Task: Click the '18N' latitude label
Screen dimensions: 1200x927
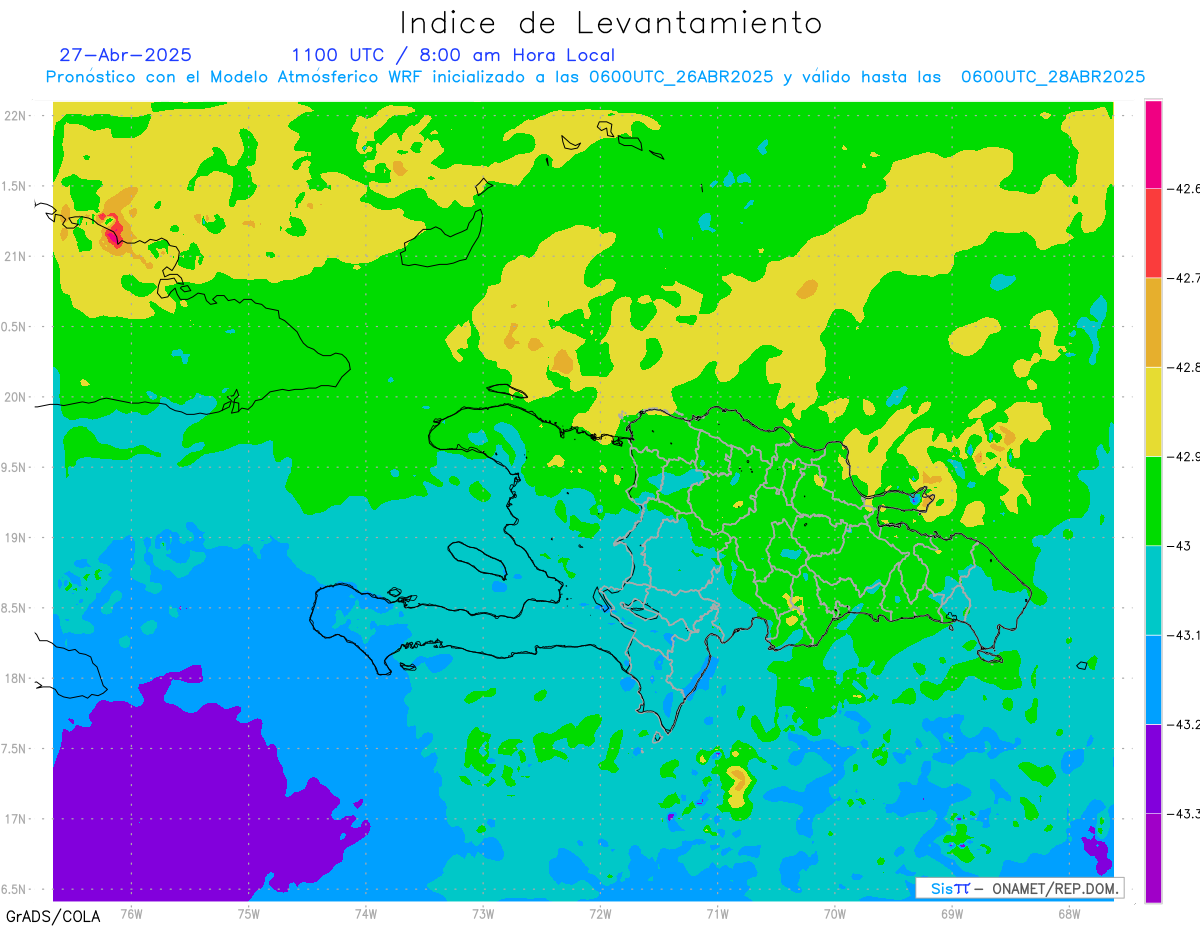Action: click(x=17, y=679)
